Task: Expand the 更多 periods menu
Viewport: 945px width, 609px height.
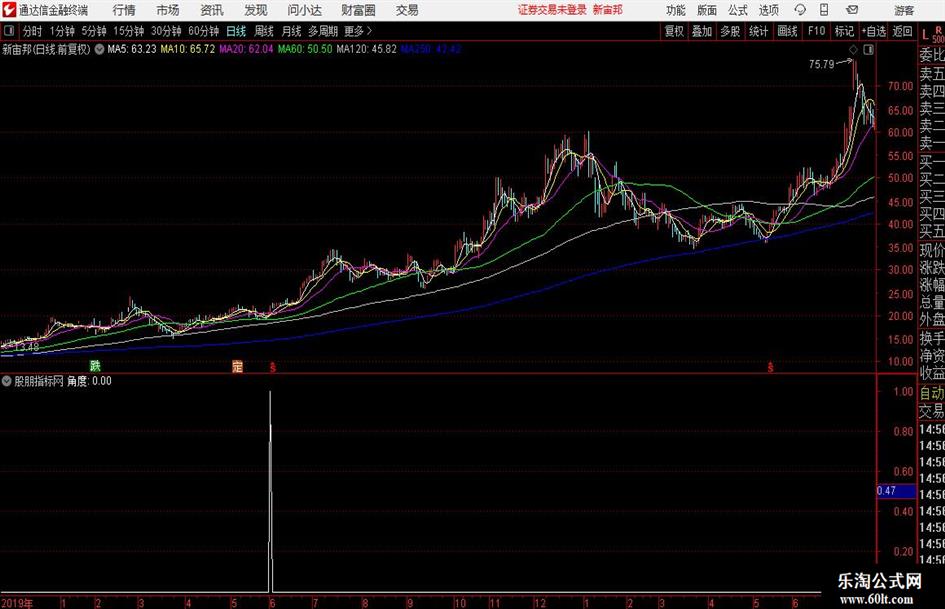Action: [358, 31]
